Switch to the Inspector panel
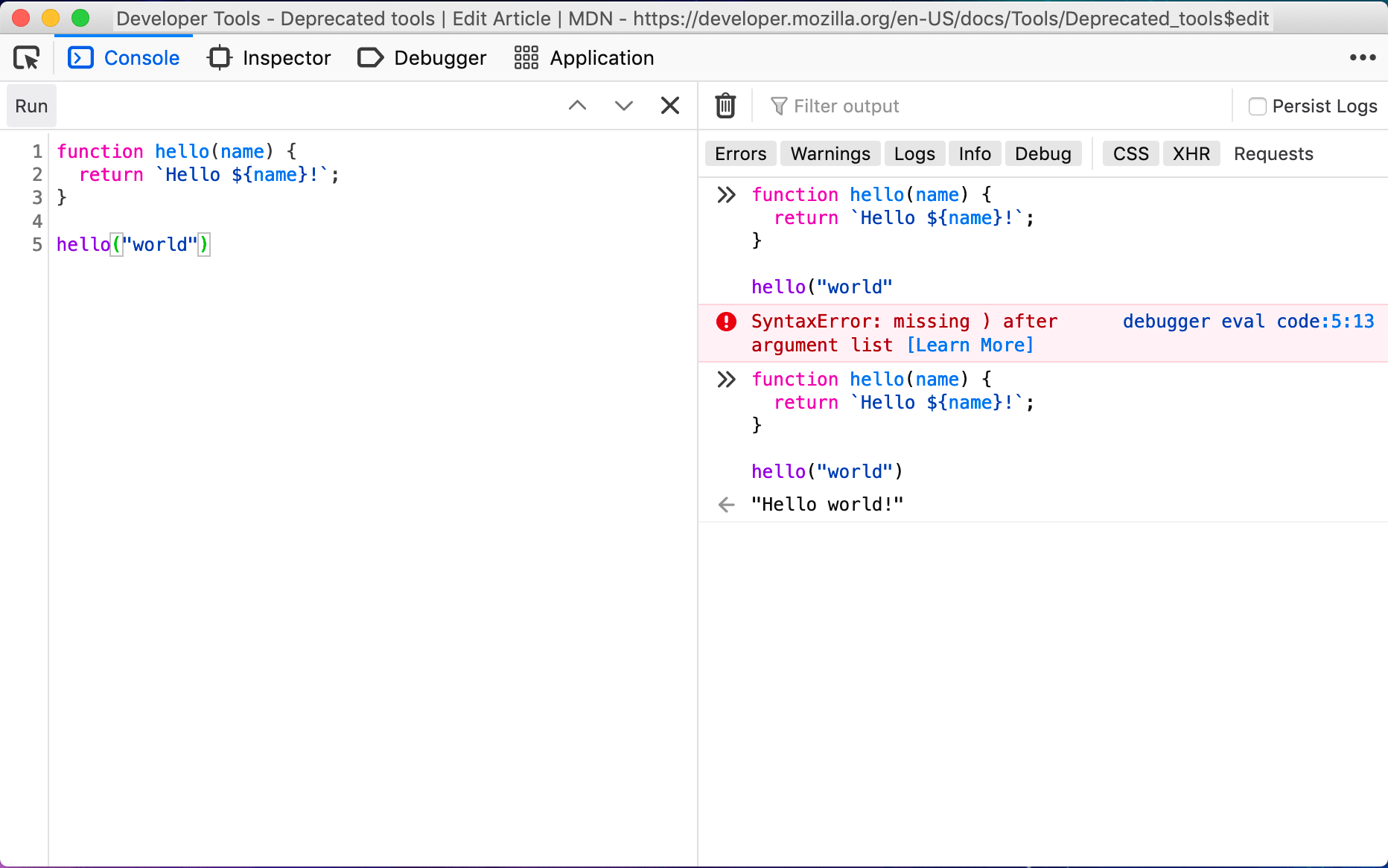The image size is (1388, 868). [x=270, y=57]
